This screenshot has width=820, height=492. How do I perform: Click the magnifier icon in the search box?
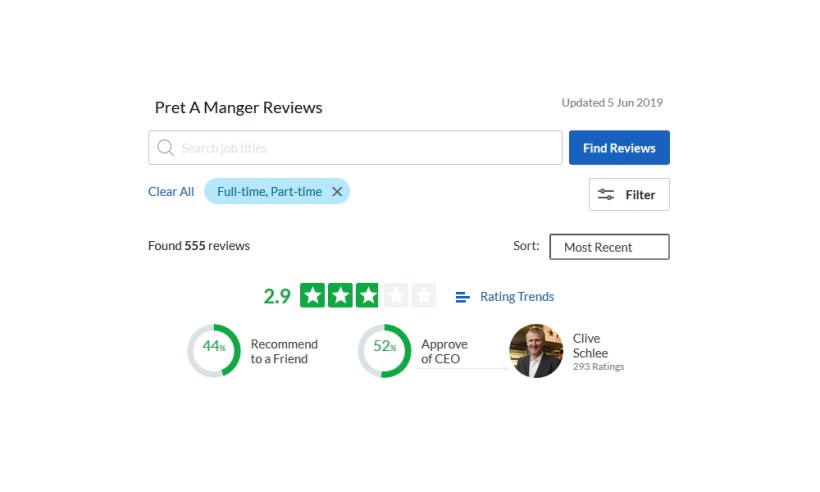point(166,148)
